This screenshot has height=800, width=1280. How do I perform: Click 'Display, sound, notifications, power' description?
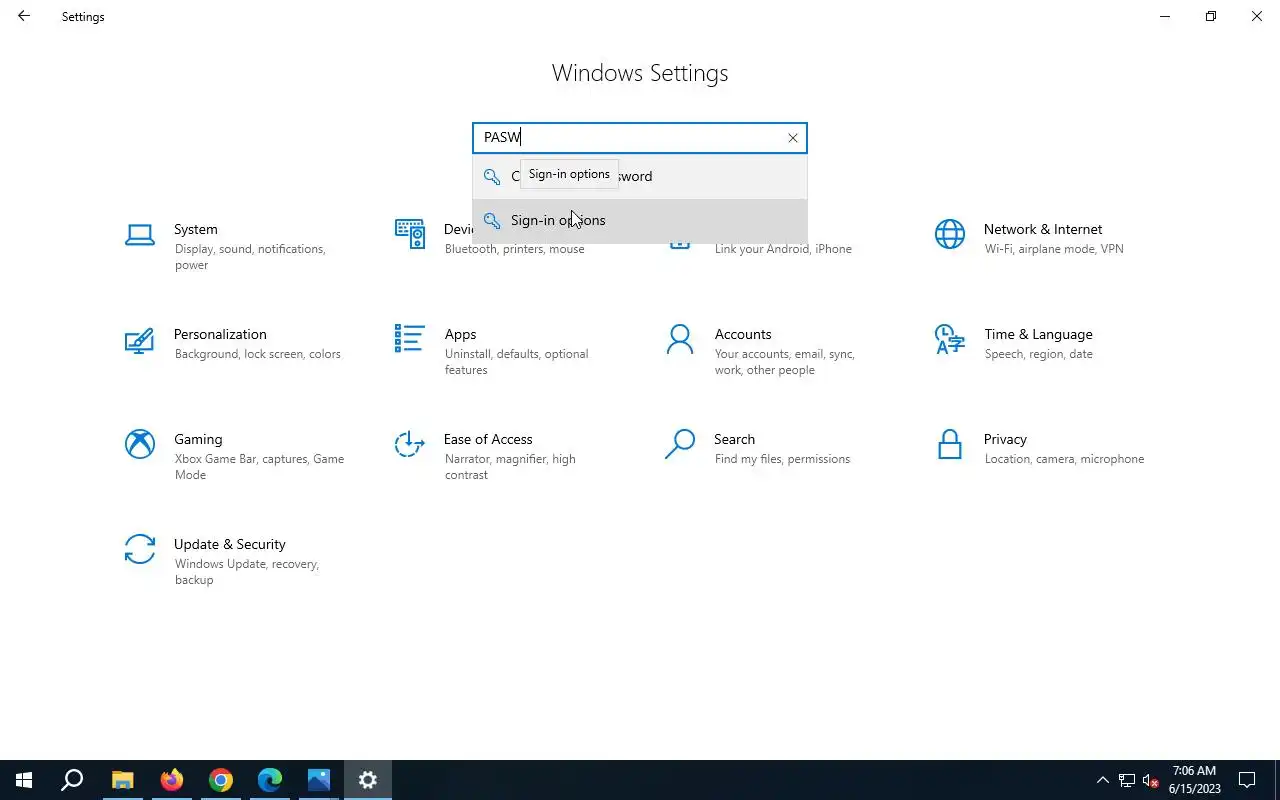click(249, 257)
